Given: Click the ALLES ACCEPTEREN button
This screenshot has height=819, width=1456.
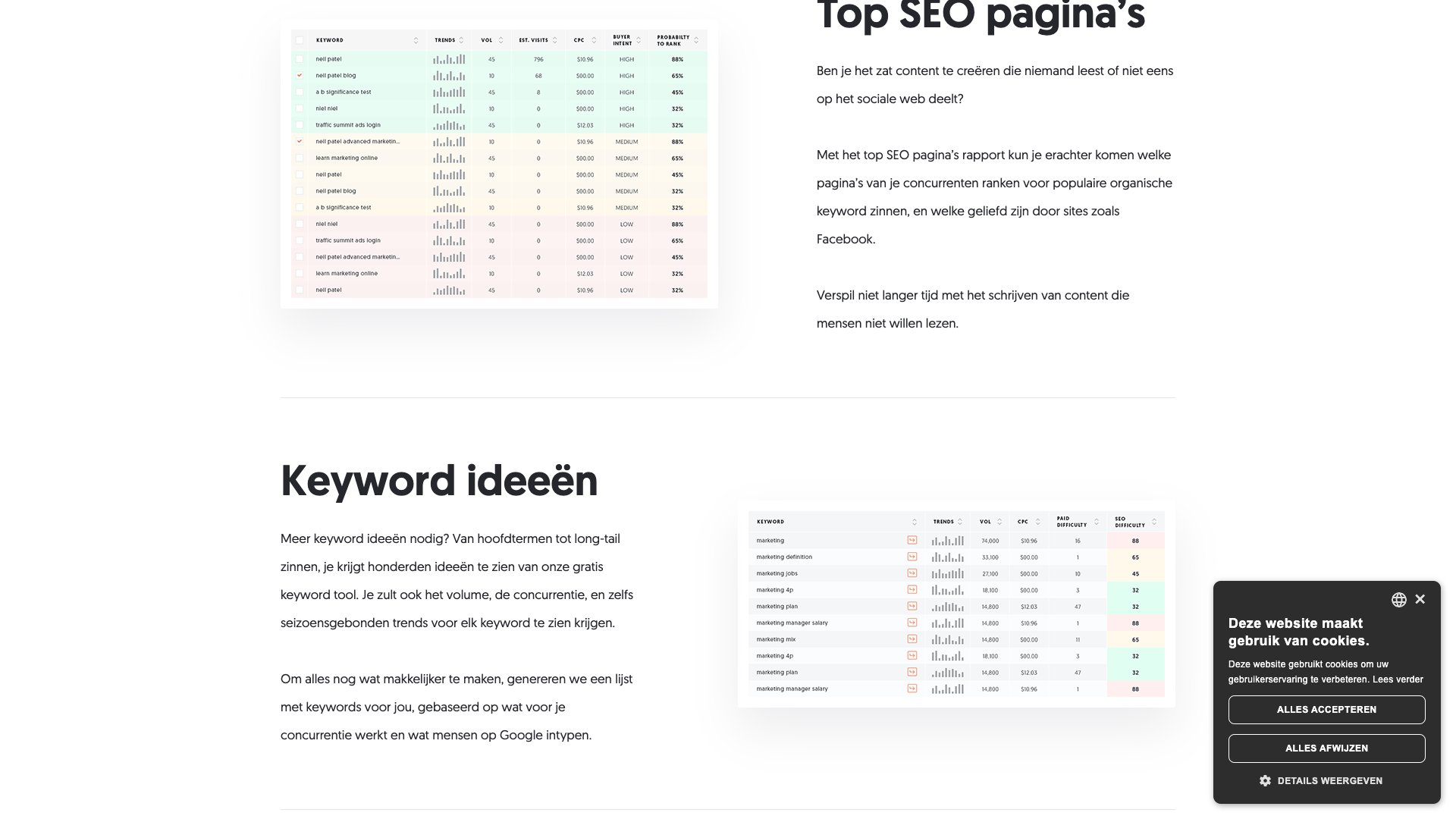Looking at the screenshot, I should [1326, 710].
